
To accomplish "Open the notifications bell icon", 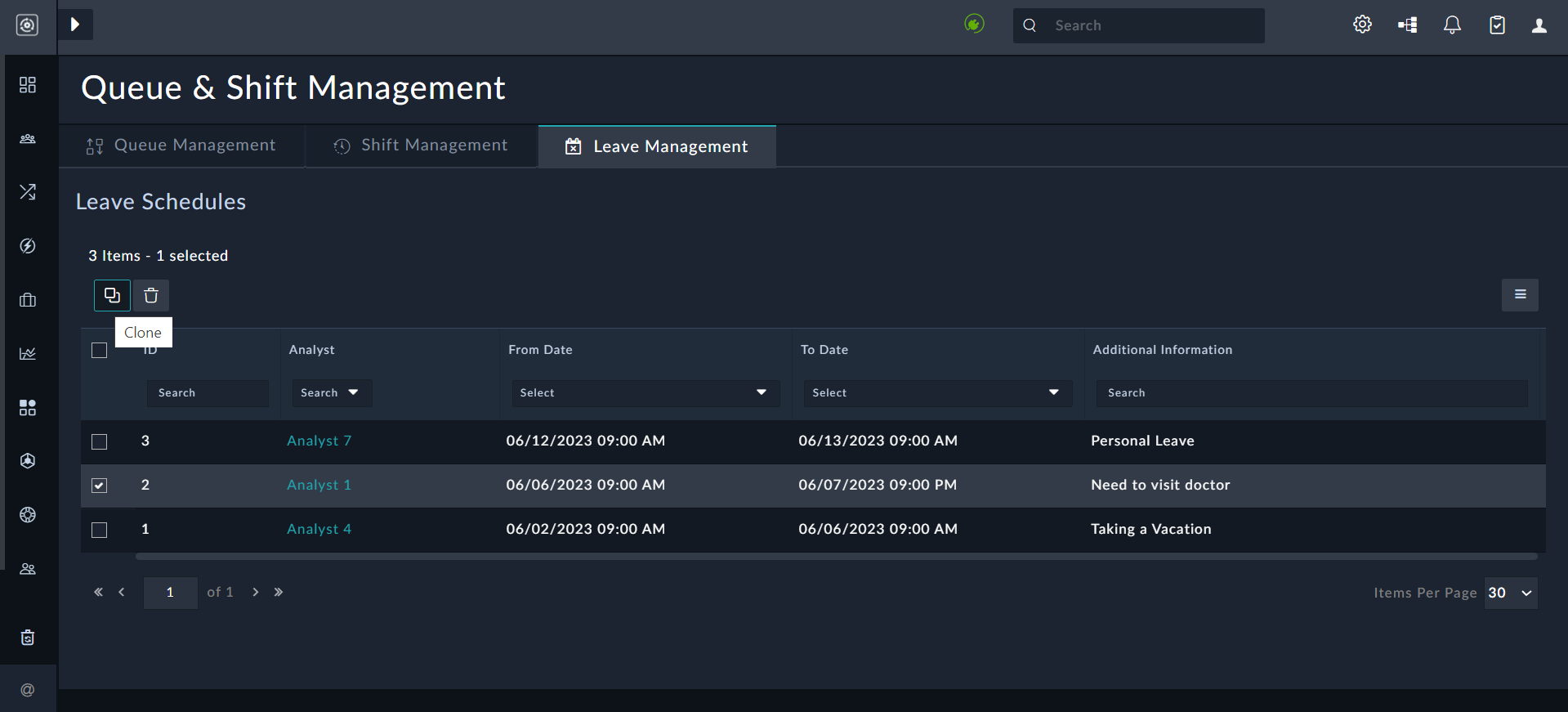I will pos(1452,25).
